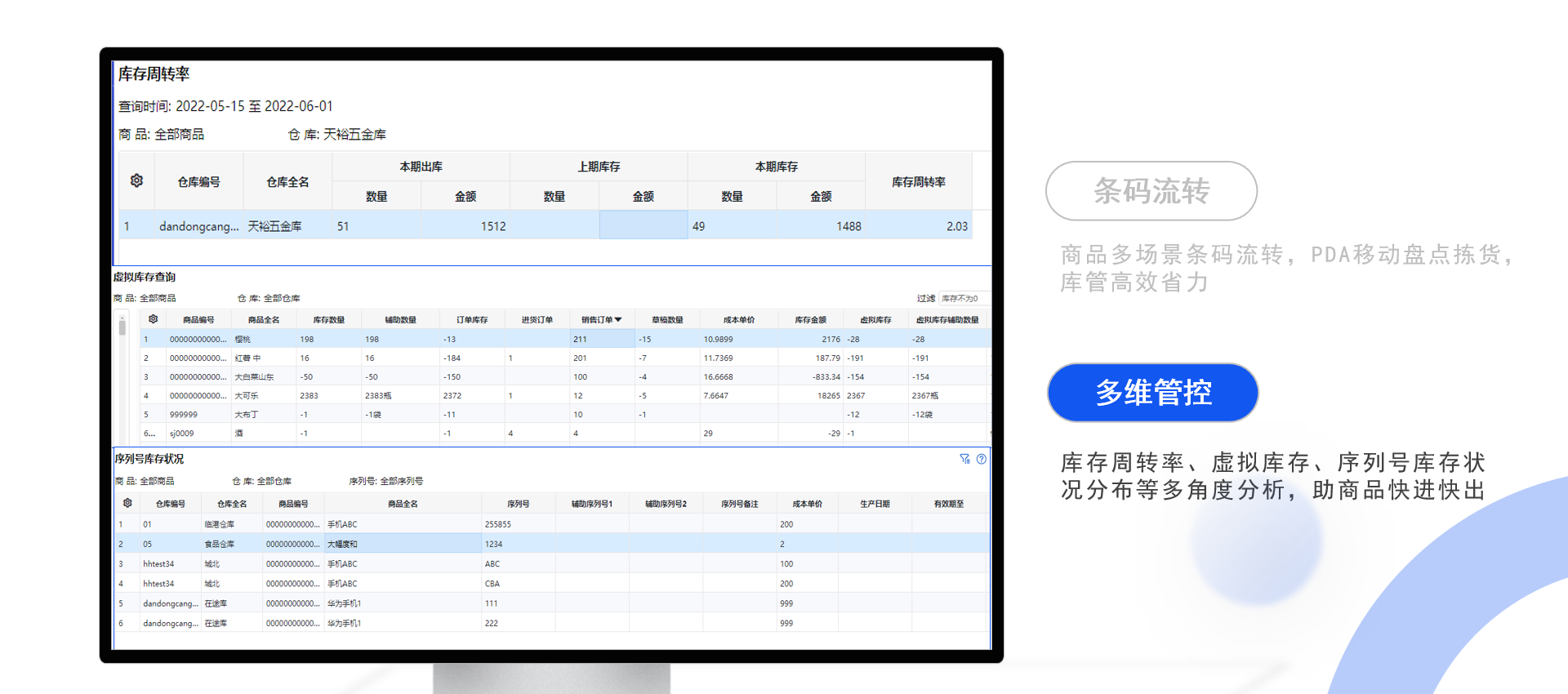Click the 序列号 column header

pos(519,504)
